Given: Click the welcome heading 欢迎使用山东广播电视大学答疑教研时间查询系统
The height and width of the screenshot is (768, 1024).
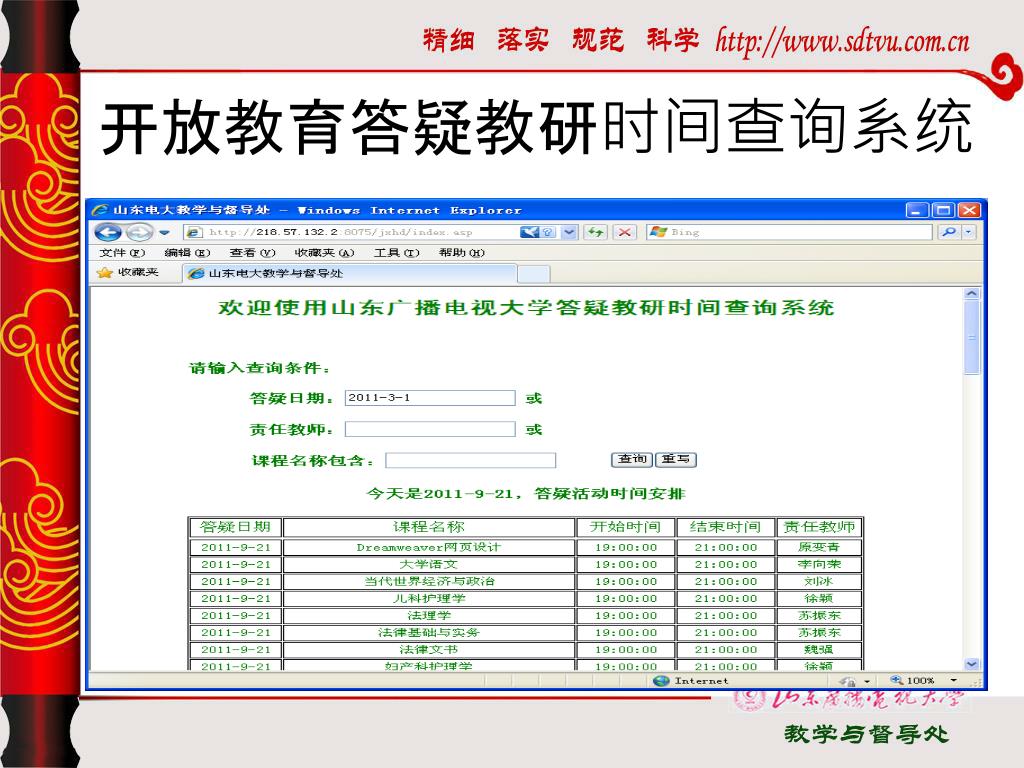Looking at the screenshot, I should [526, 308].
